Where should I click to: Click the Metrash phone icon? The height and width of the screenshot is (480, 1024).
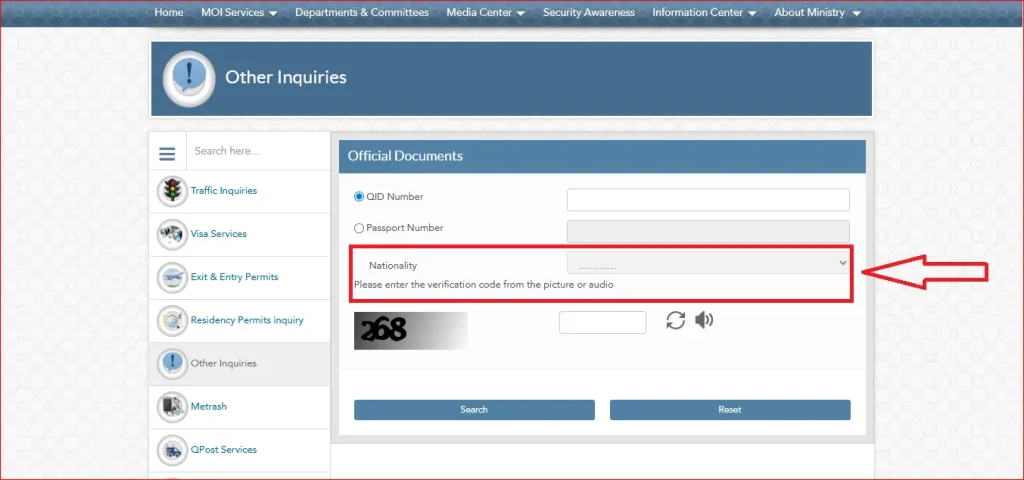[x=172, y=407]
